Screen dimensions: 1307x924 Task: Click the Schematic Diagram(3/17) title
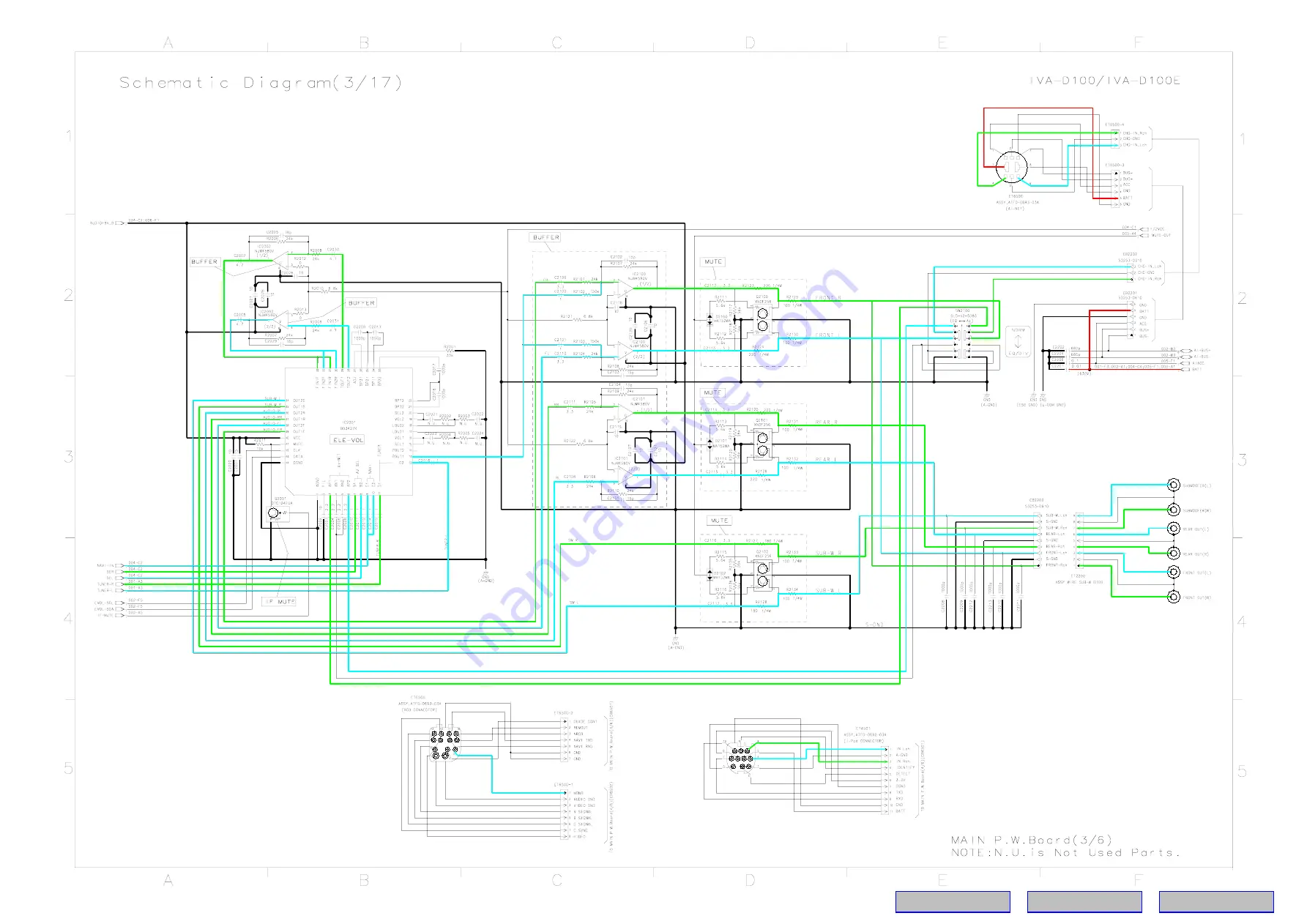coord(261,83)
